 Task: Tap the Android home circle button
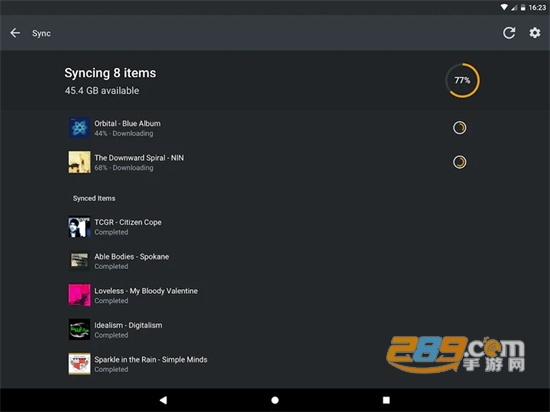click(275, 400)
